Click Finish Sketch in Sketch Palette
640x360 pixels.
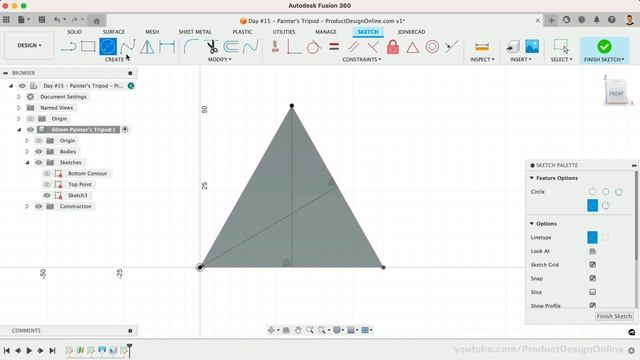(x=614, y=316)
